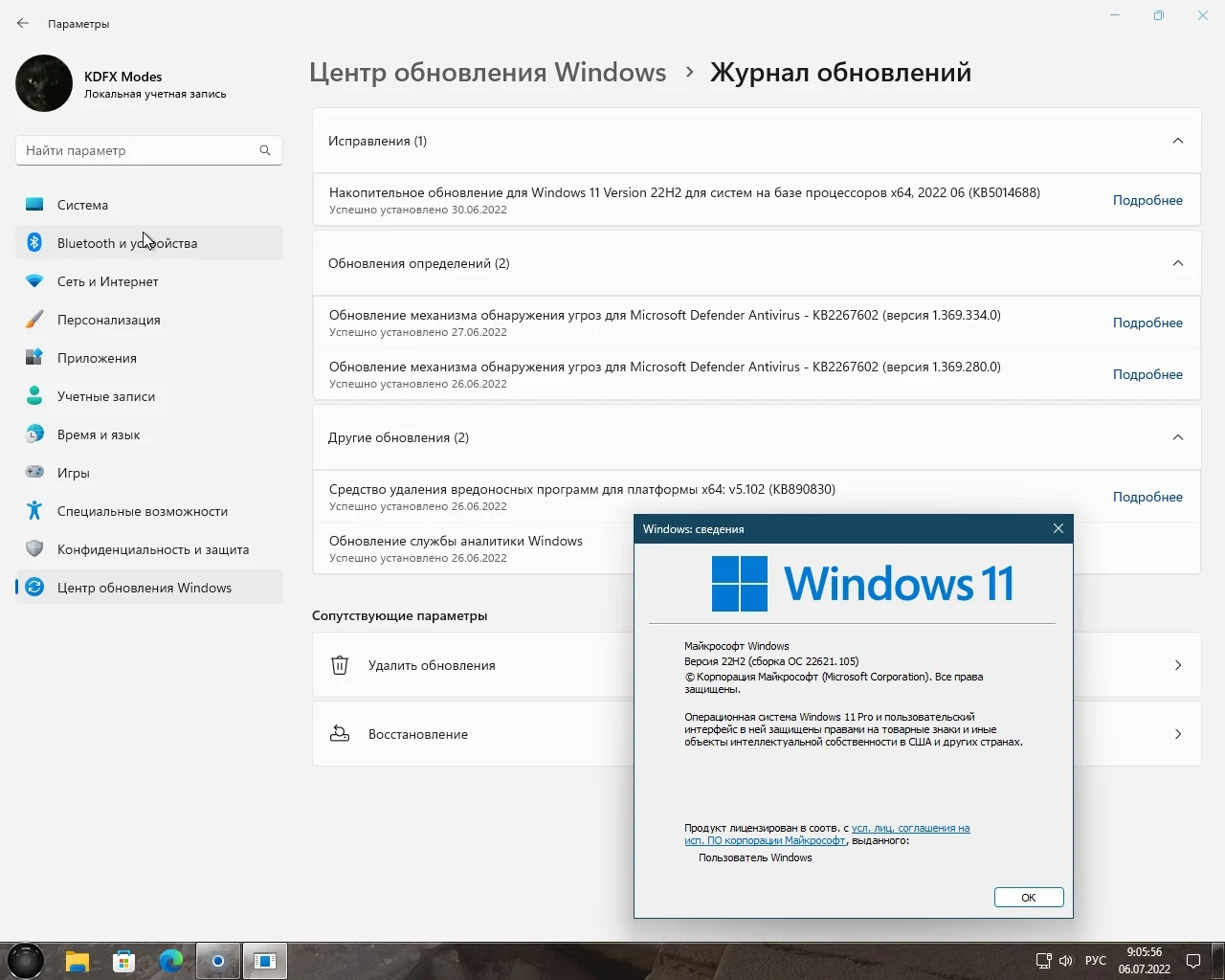
Task: Open the 'усл. лиц. соглашения' license link
Action: tap(910, 828)
